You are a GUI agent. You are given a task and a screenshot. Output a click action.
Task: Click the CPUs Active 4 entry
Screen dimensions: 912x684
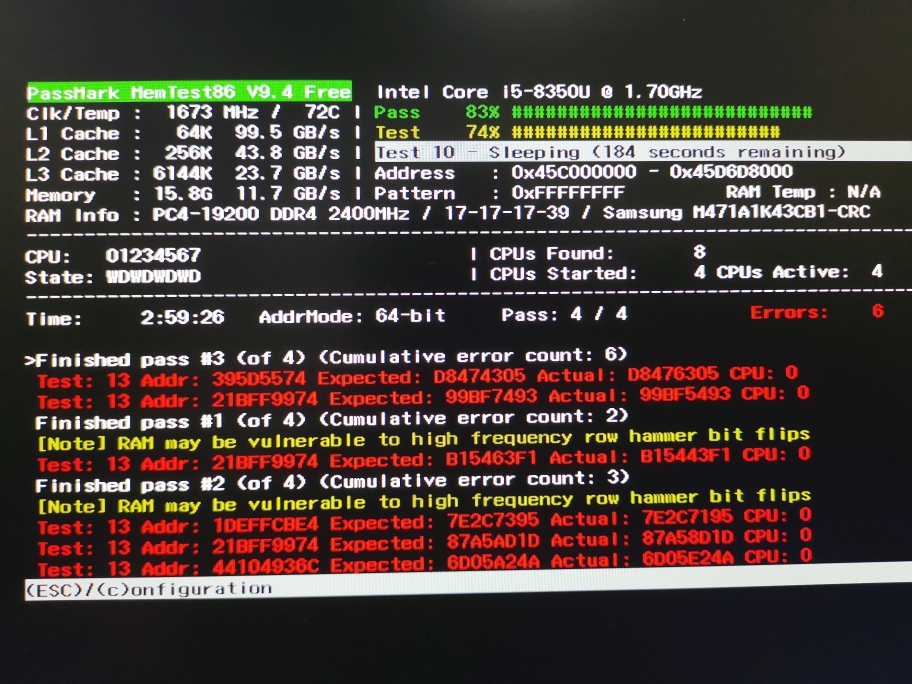[800, 272]
